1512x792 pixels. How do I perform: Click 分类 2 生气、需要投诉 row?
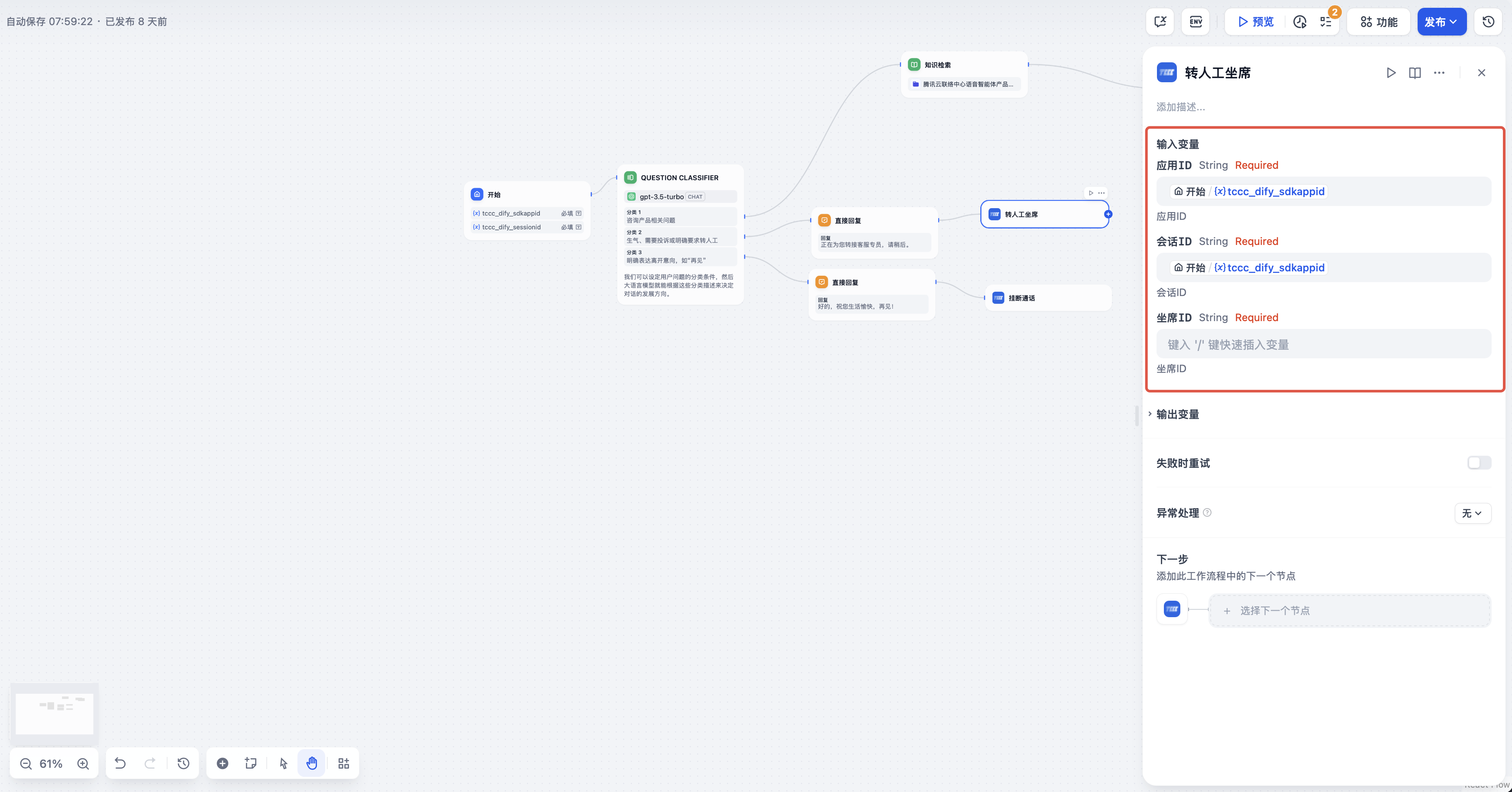680,236
